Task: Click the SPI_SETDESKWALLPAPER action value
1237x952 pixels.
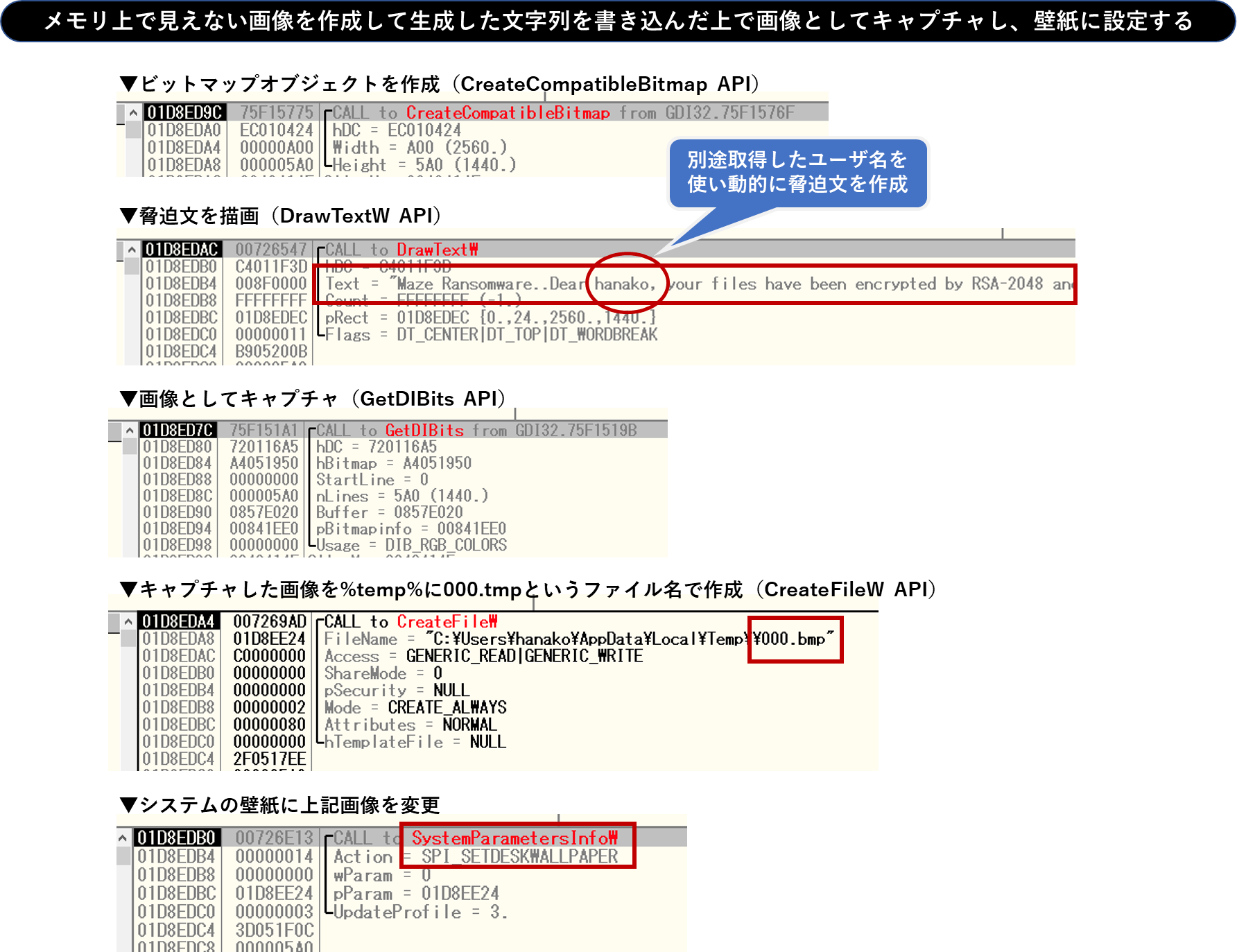Action: tap(519, 857)
